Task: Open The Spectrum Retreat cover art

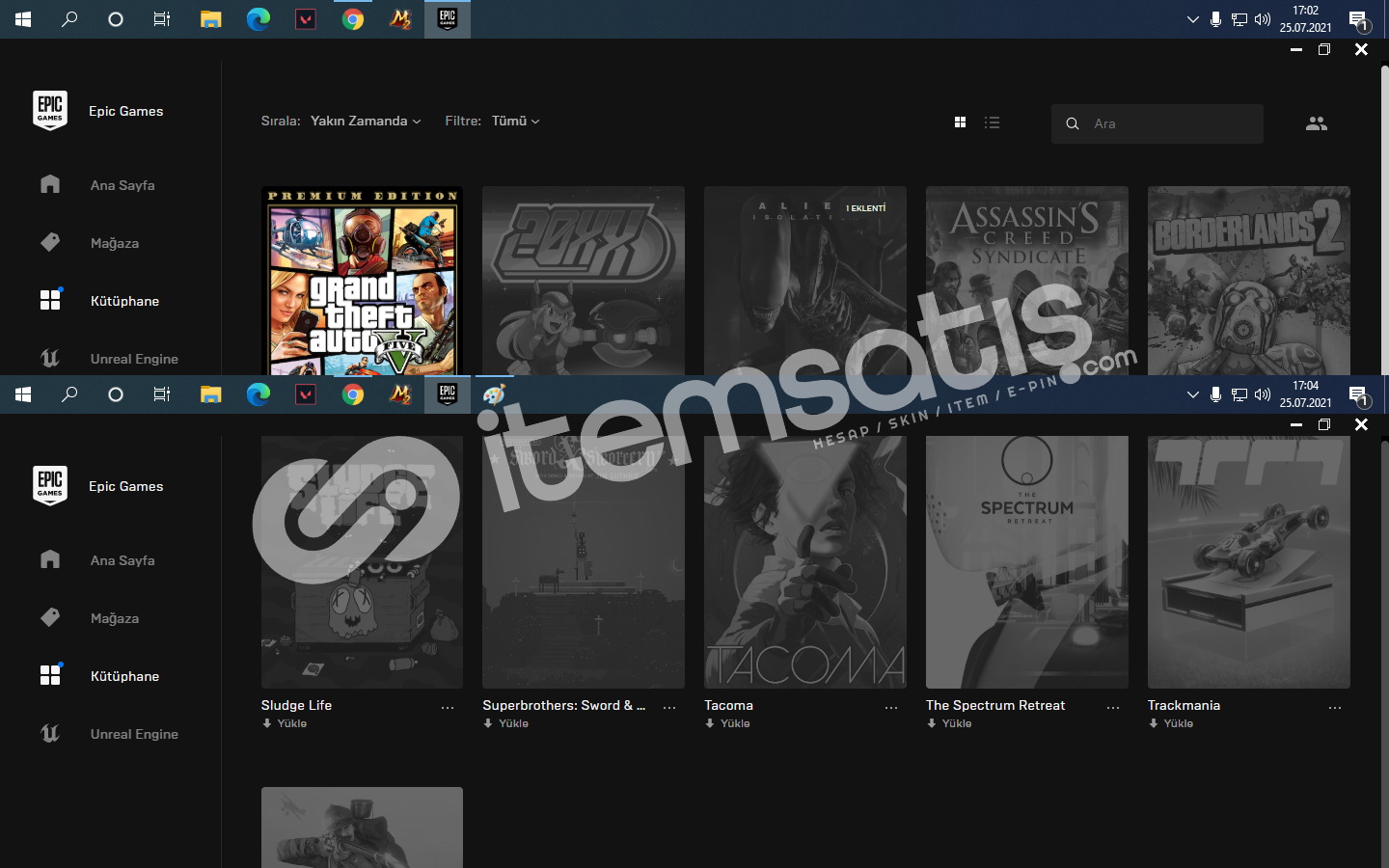Action: (1027, 562)
